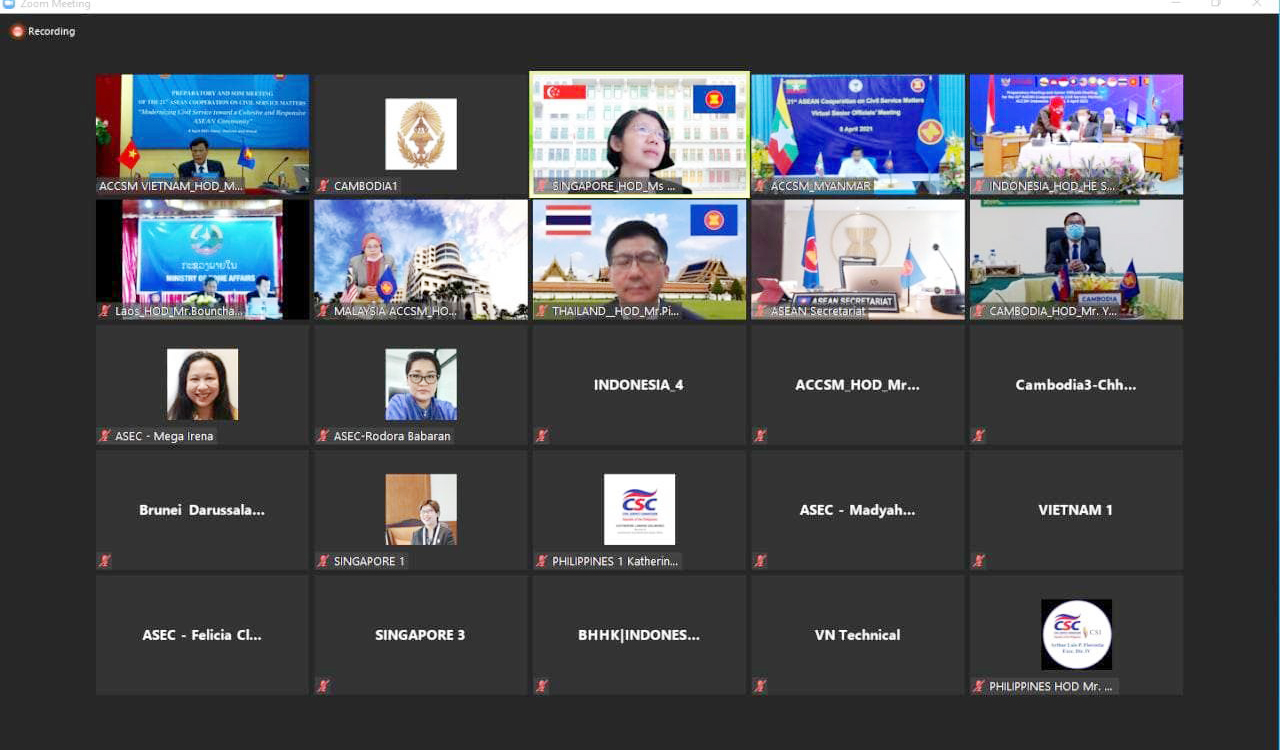Maximize the Zoom Meeting window
1280x750 pixels.
1215,5
